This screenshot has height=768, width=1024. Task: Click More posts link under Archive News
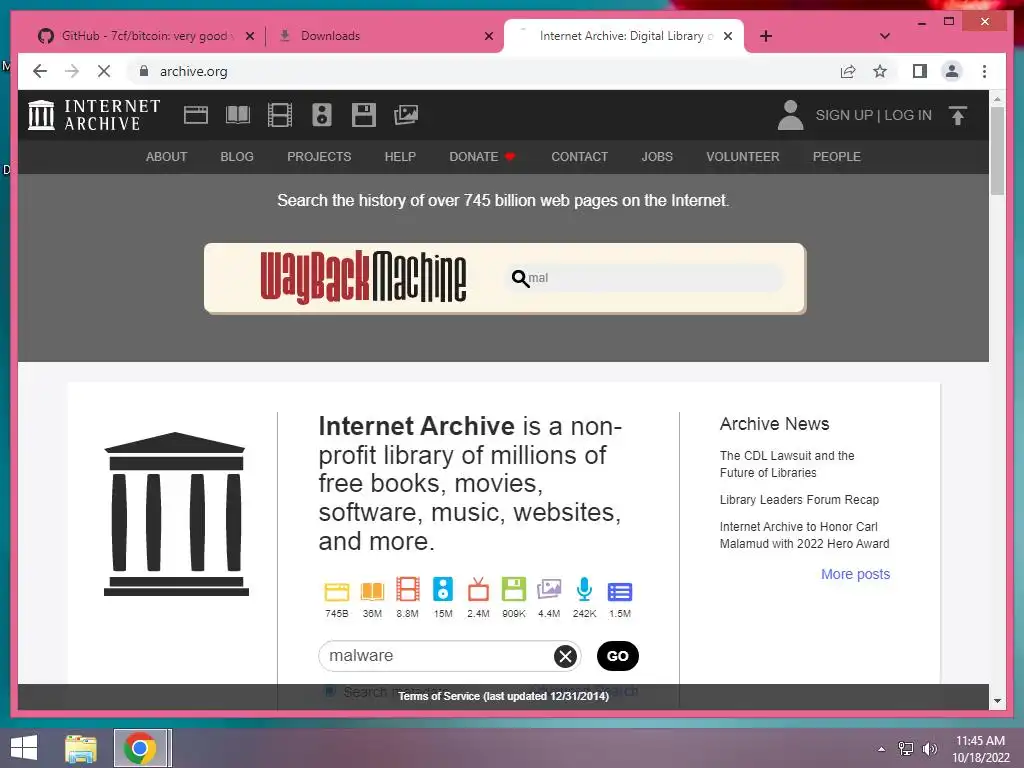pos(856,574)
